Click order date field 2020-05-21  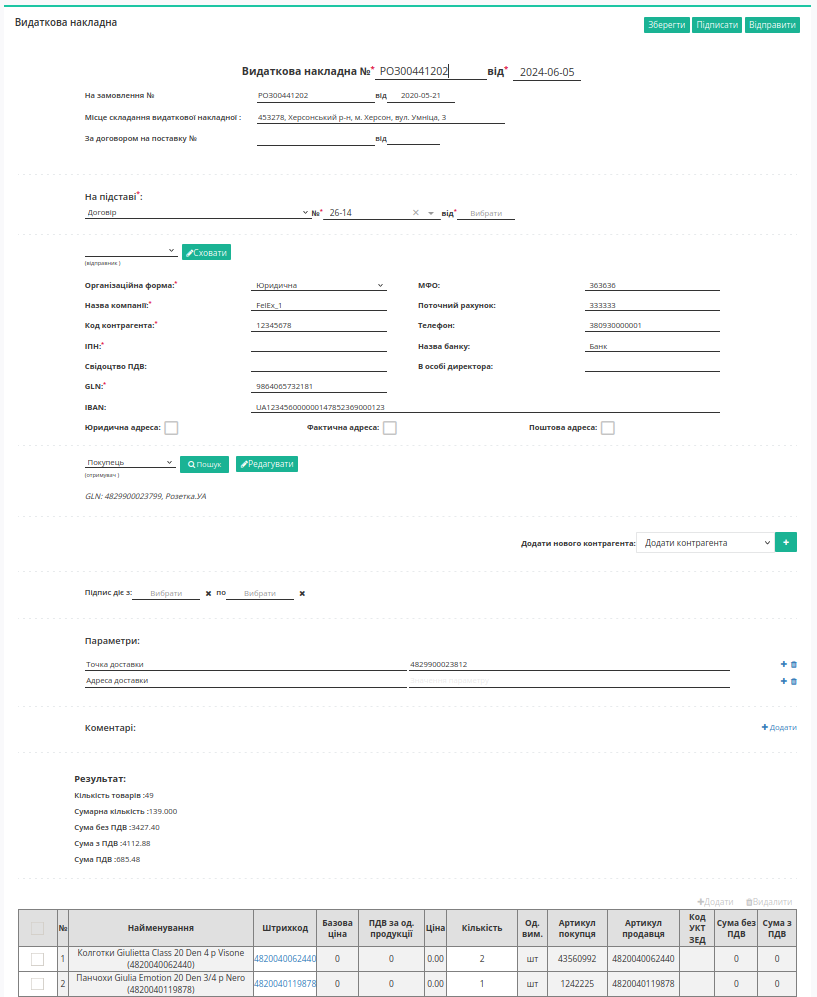(420, 95)
